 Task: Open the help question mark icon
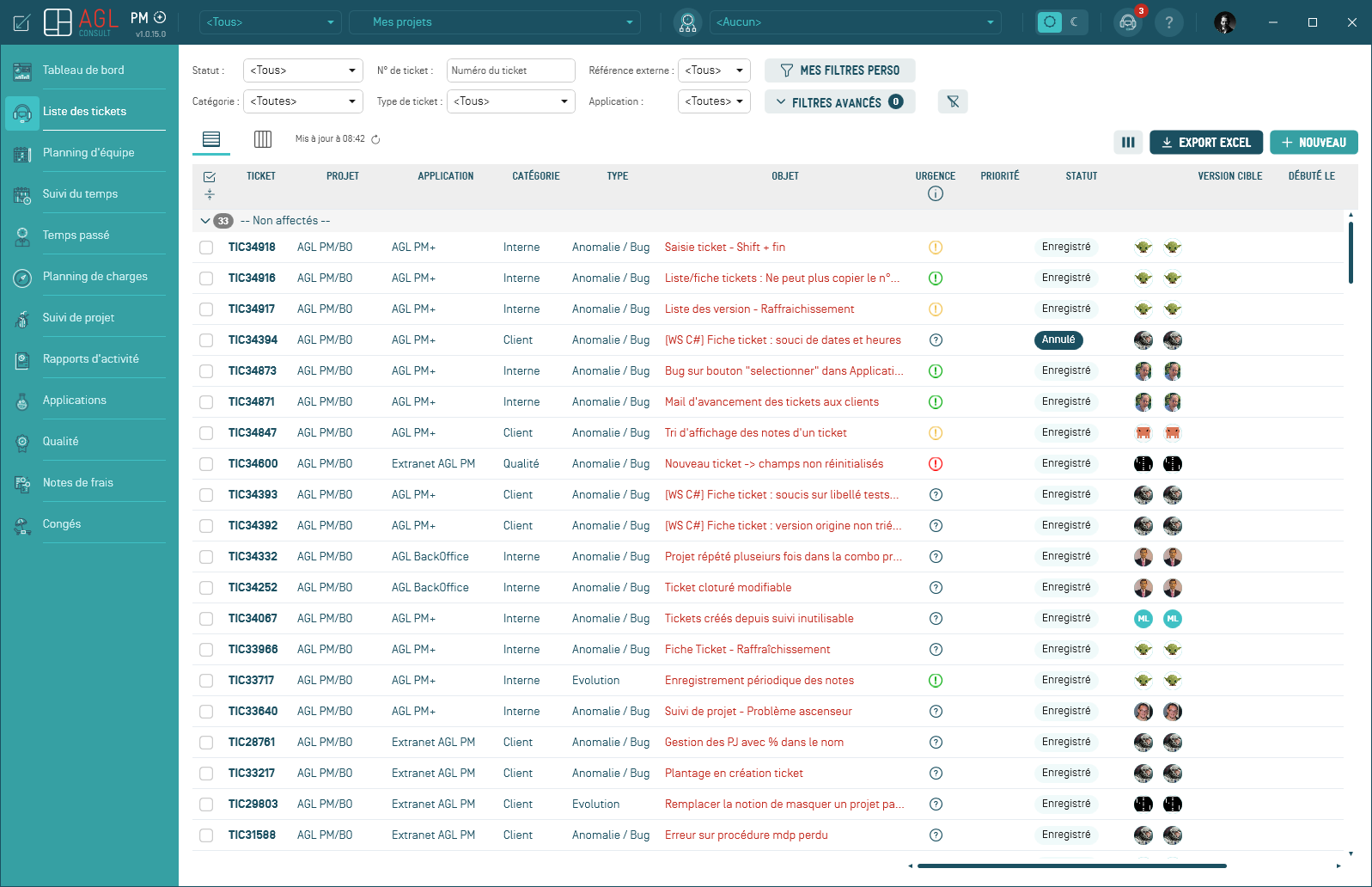[1168, 22]
